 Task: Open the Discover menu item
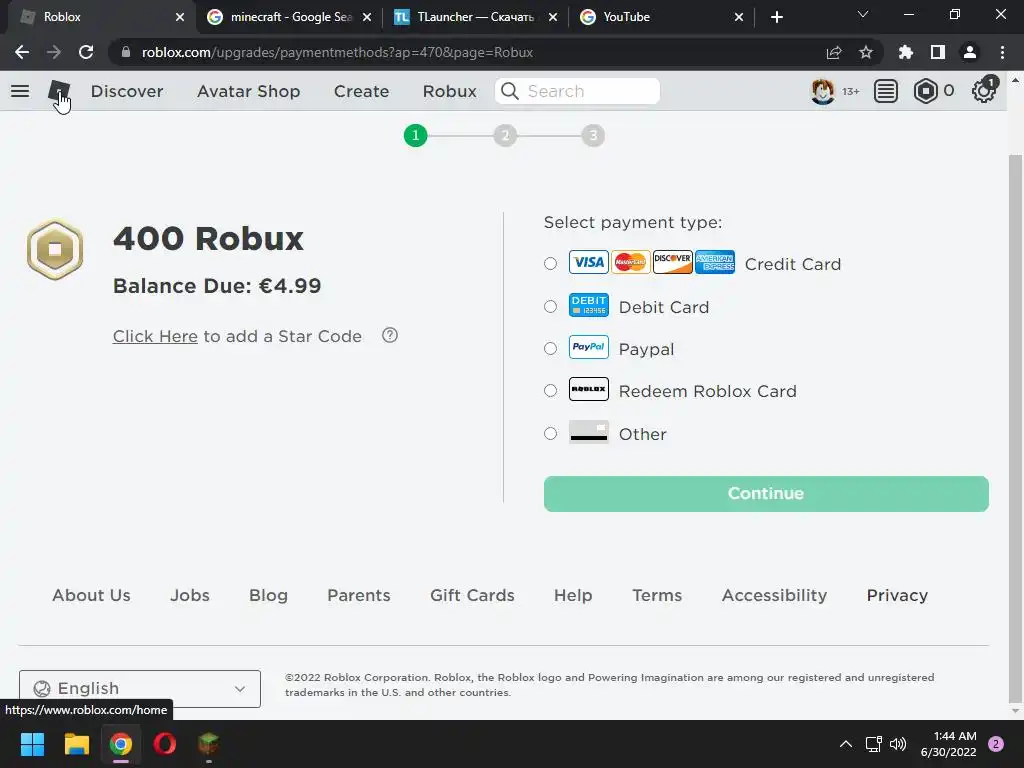pos(127,91)
